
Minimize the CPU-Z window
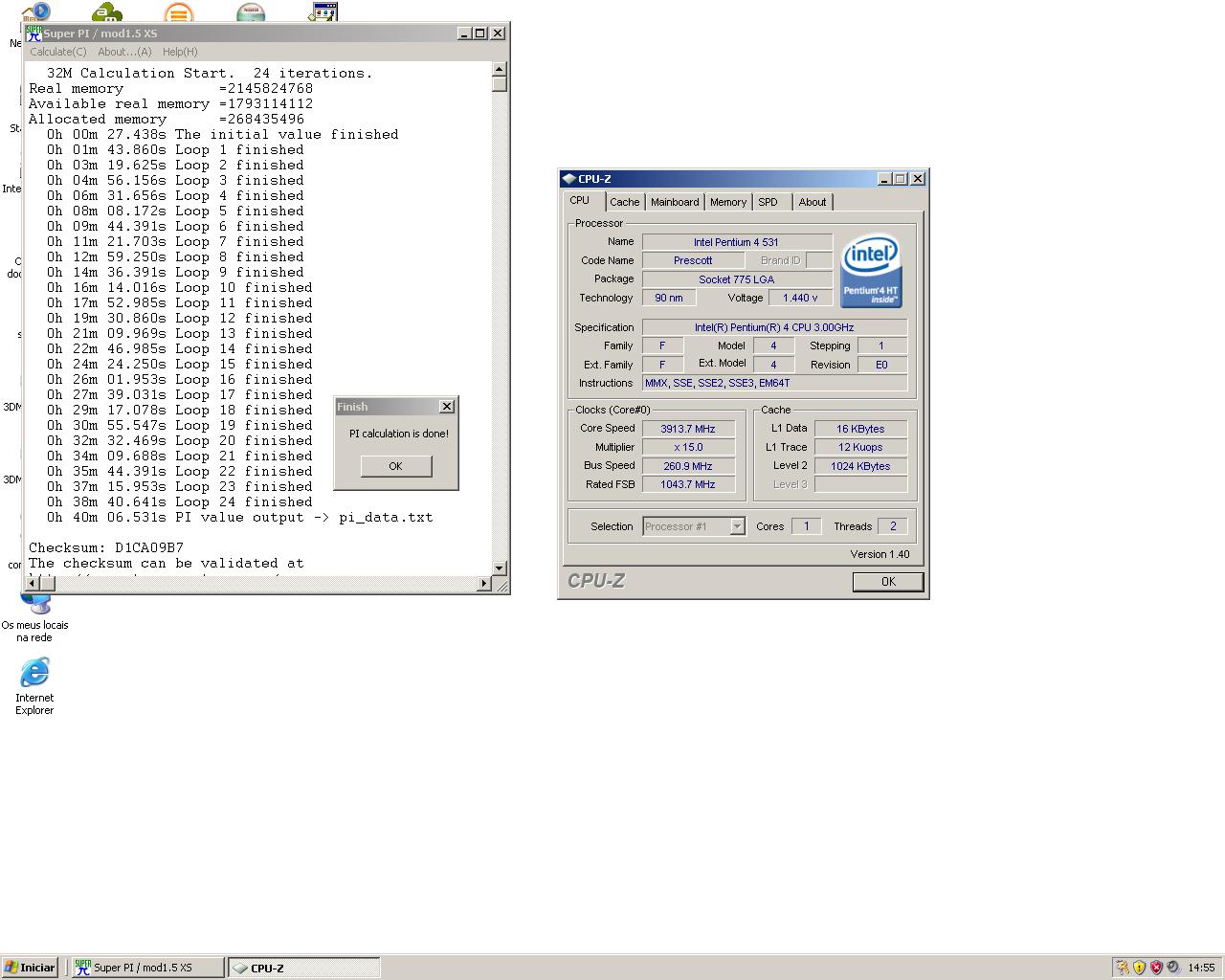884,179
